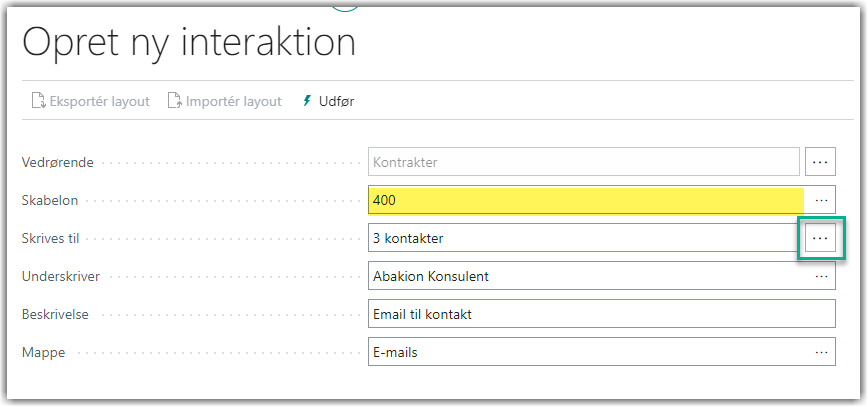Click the Beskrivelse field Email til kontakt
The width and height of the screenshot is (868, 407).
[602, 314]
